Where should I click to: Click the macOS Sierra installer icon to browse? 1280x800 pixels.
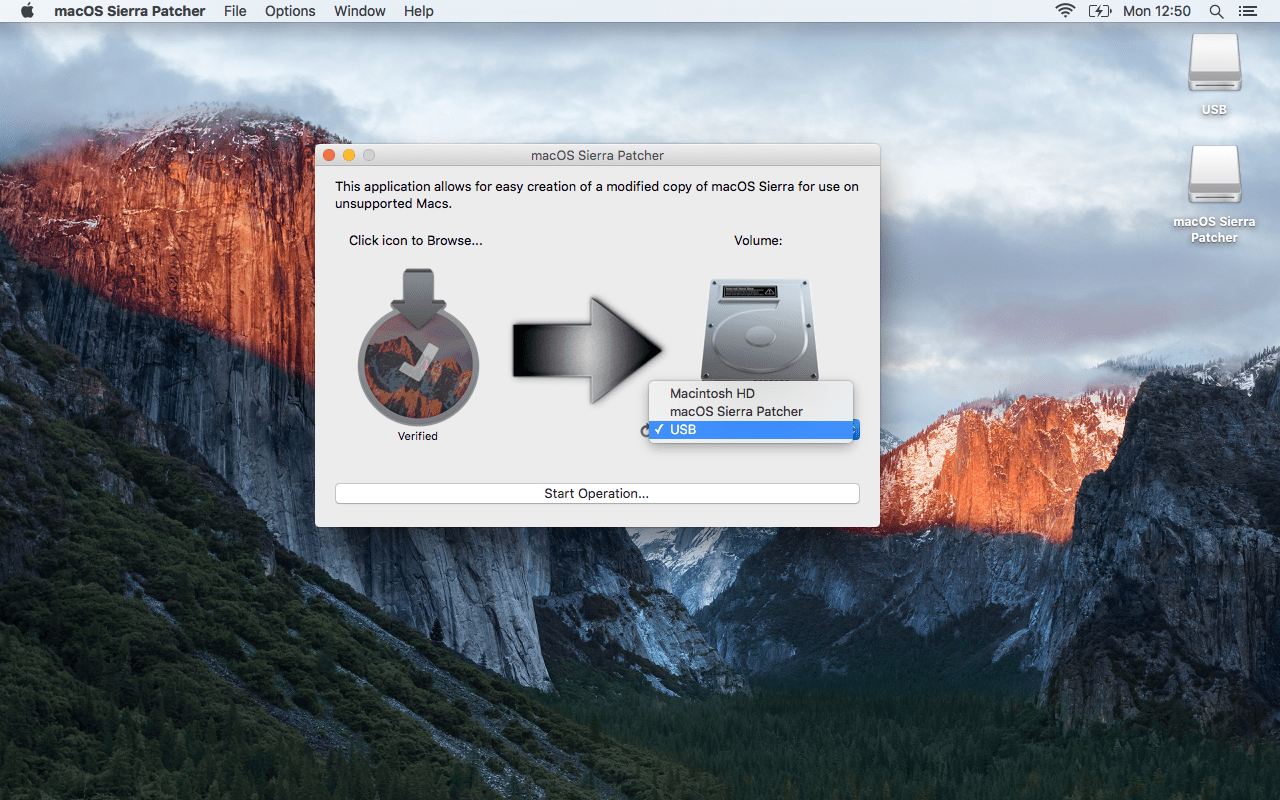pyautogui.click(x=418, y=347)
